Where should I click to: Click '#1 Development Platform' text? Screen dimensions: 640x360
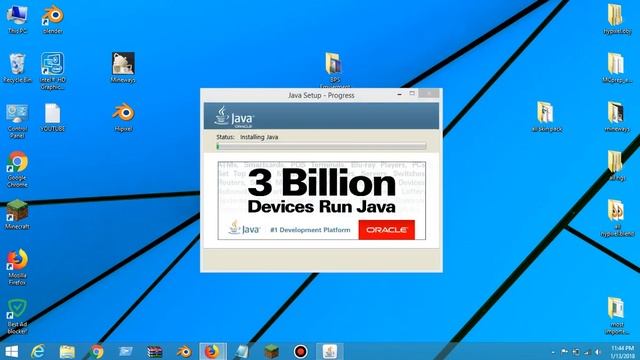click(310, 230)
